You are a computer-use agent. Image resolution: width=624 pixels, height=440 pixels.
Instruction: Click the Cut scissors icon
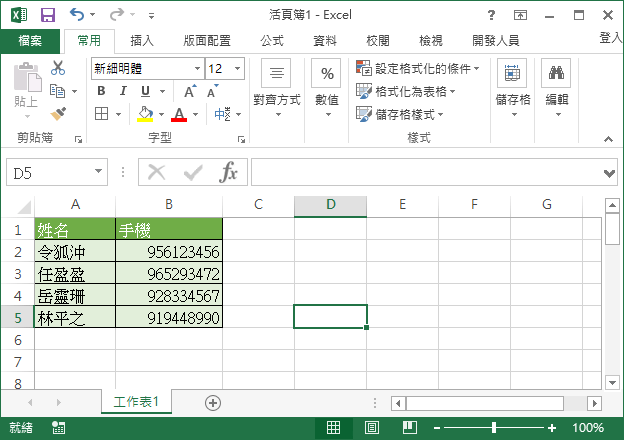[x=58, y=68]
